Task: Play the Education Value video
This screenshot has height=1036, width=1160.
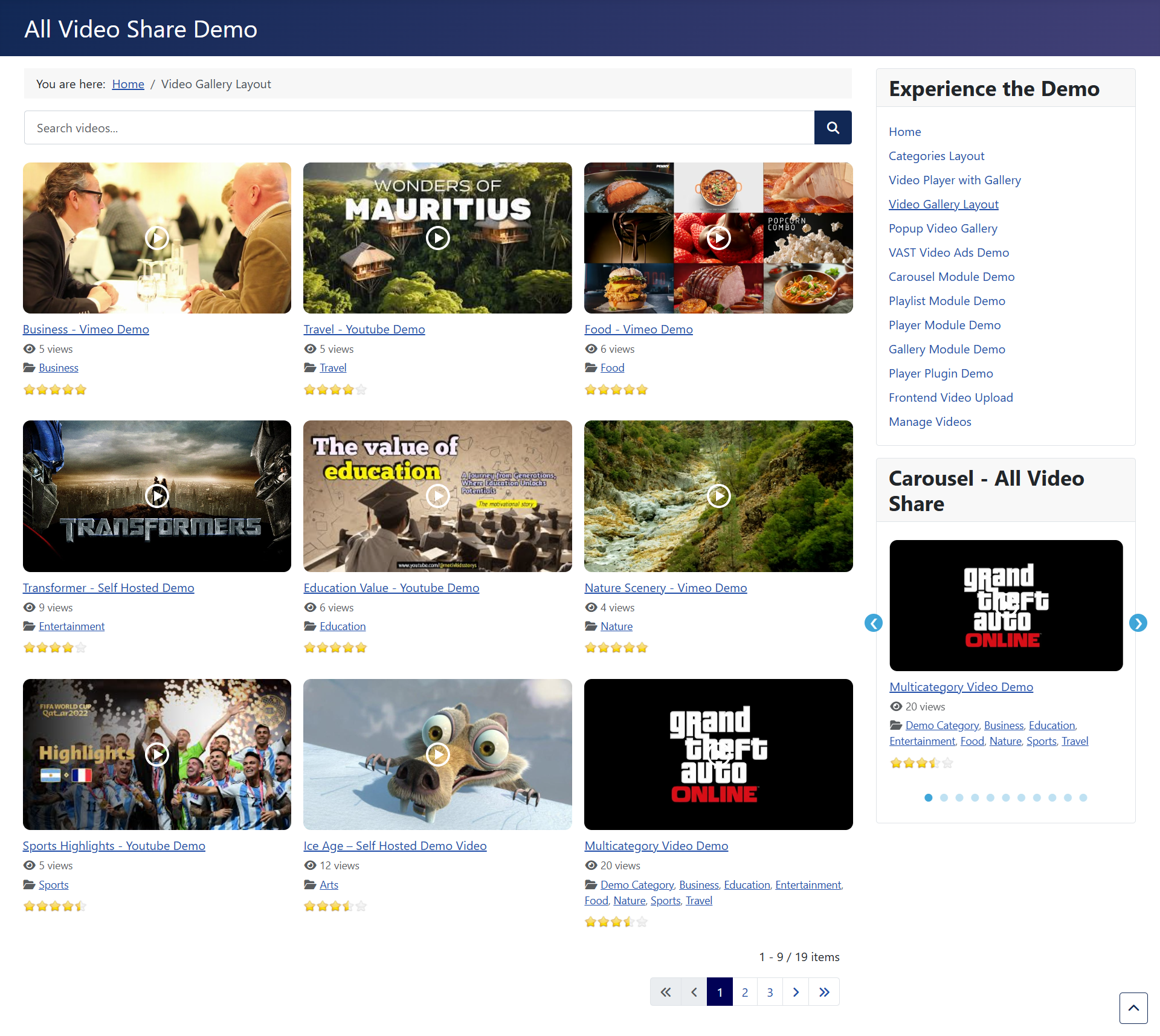Action: click(x=437, y=496)
